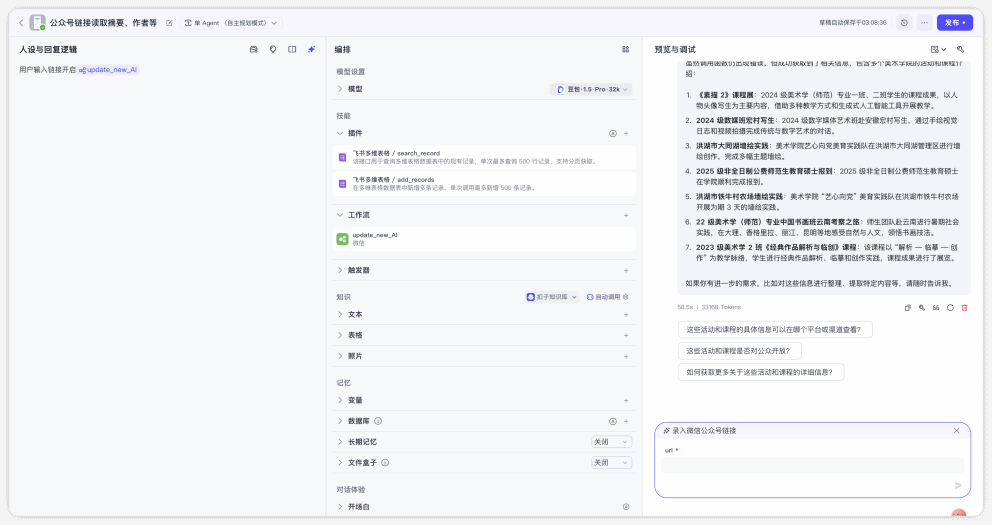The image size is (992, 525).
Task: Collapse the 工作流 section
Action: click(x=340, y=215)
